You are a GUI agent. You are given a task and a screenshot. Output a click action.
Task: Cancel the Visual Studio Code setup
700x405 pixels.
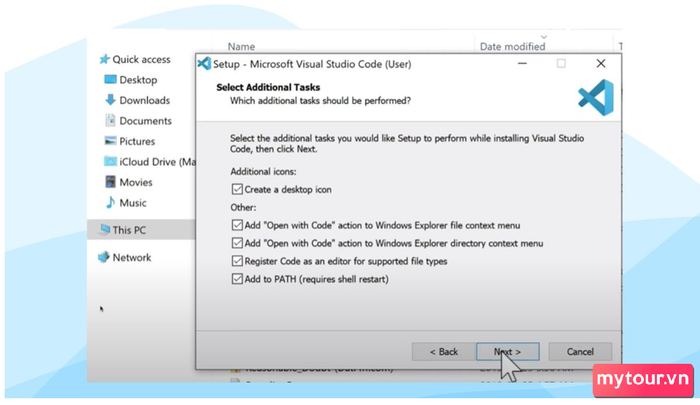pos(580,352)
